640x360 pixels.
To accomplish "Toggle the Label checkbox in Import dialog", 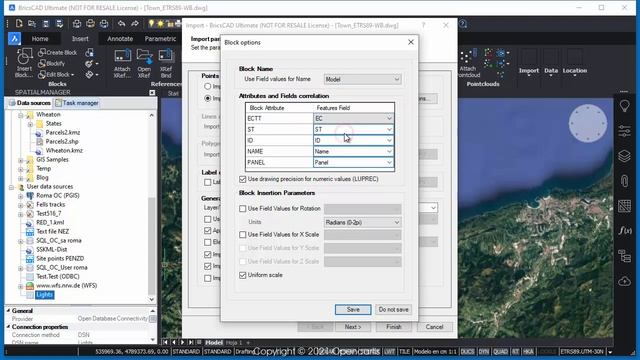I will (208, 182).
